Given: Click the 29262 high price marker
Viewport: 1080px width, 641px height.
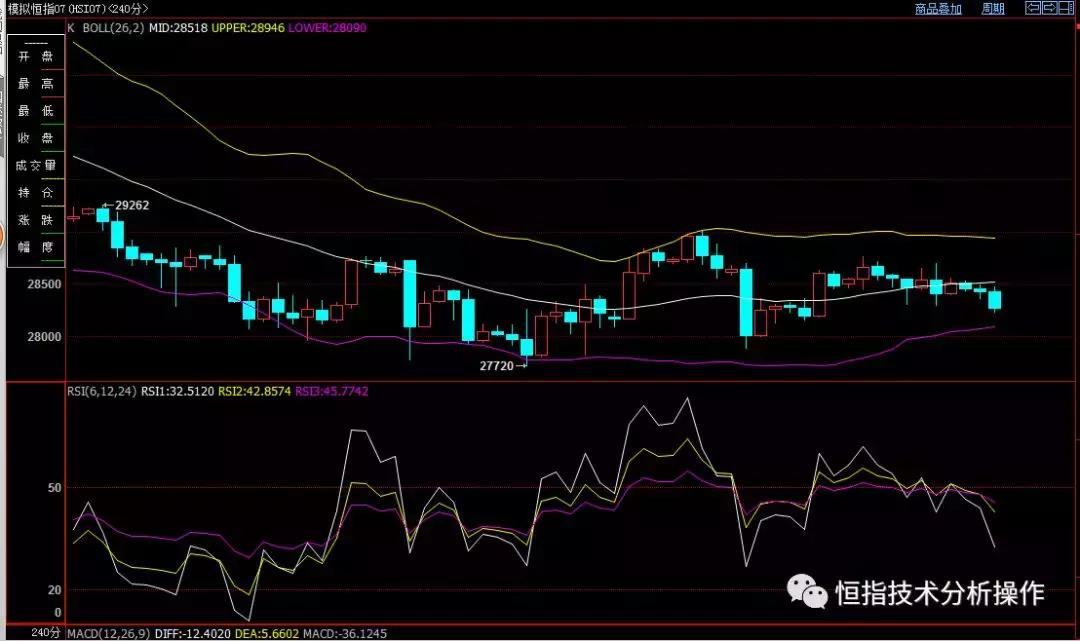Looking at the screenshot, I should (x=131, y=205).
